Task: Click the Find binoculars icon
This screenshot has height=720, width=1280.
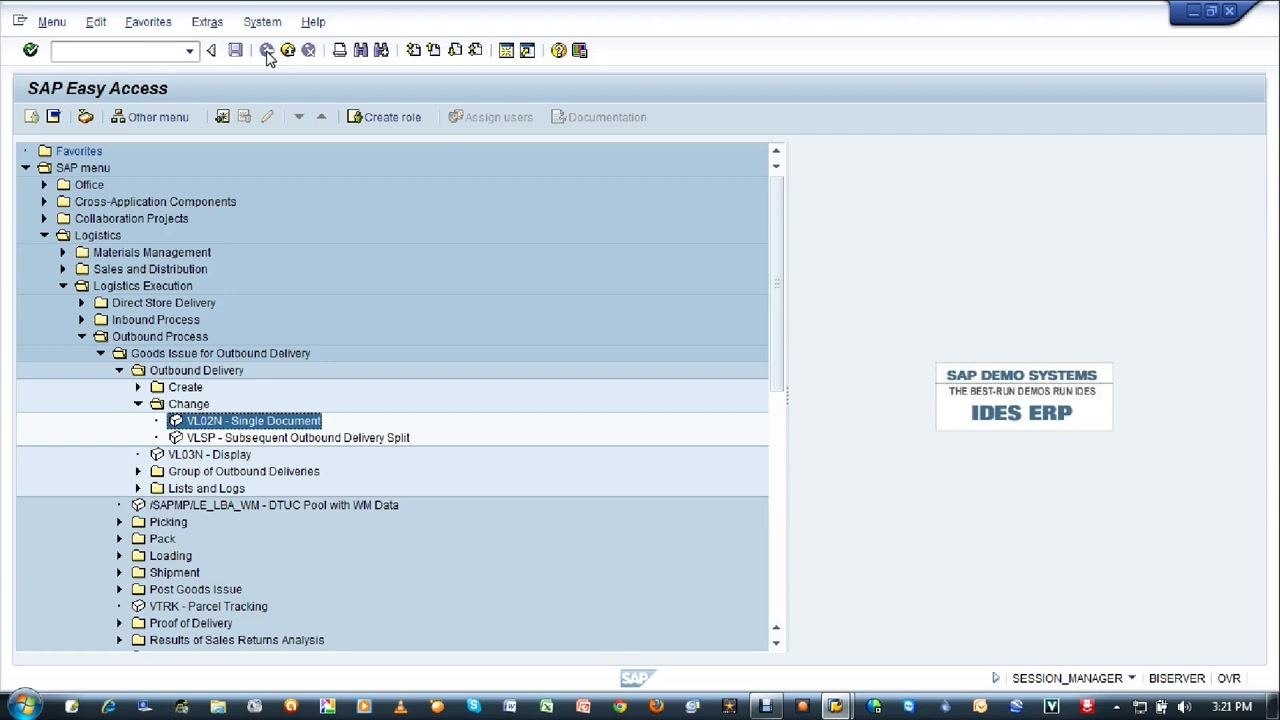Action: coord(361,50)
